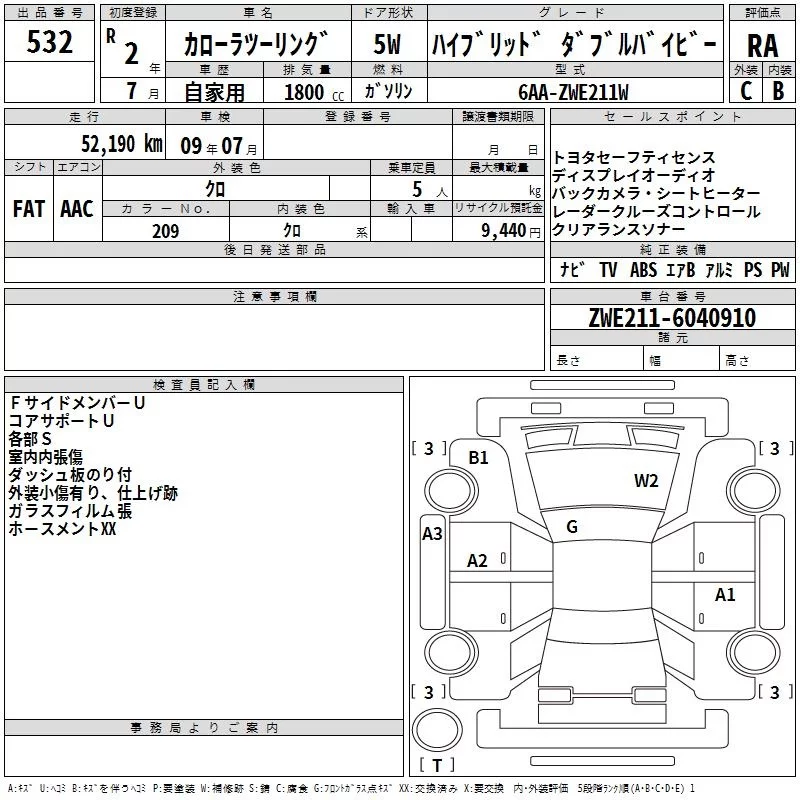Select the model code 6AA-ZWE211W
This screenshot has height=800, width=800.
[574, 92]
